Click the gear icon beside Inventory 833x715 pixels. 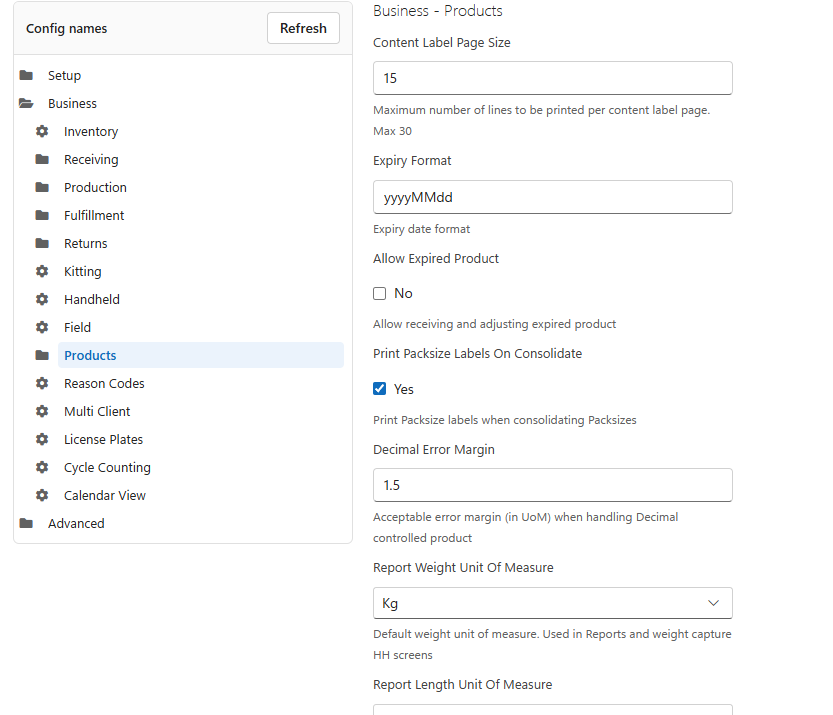(x=42, y=131)
